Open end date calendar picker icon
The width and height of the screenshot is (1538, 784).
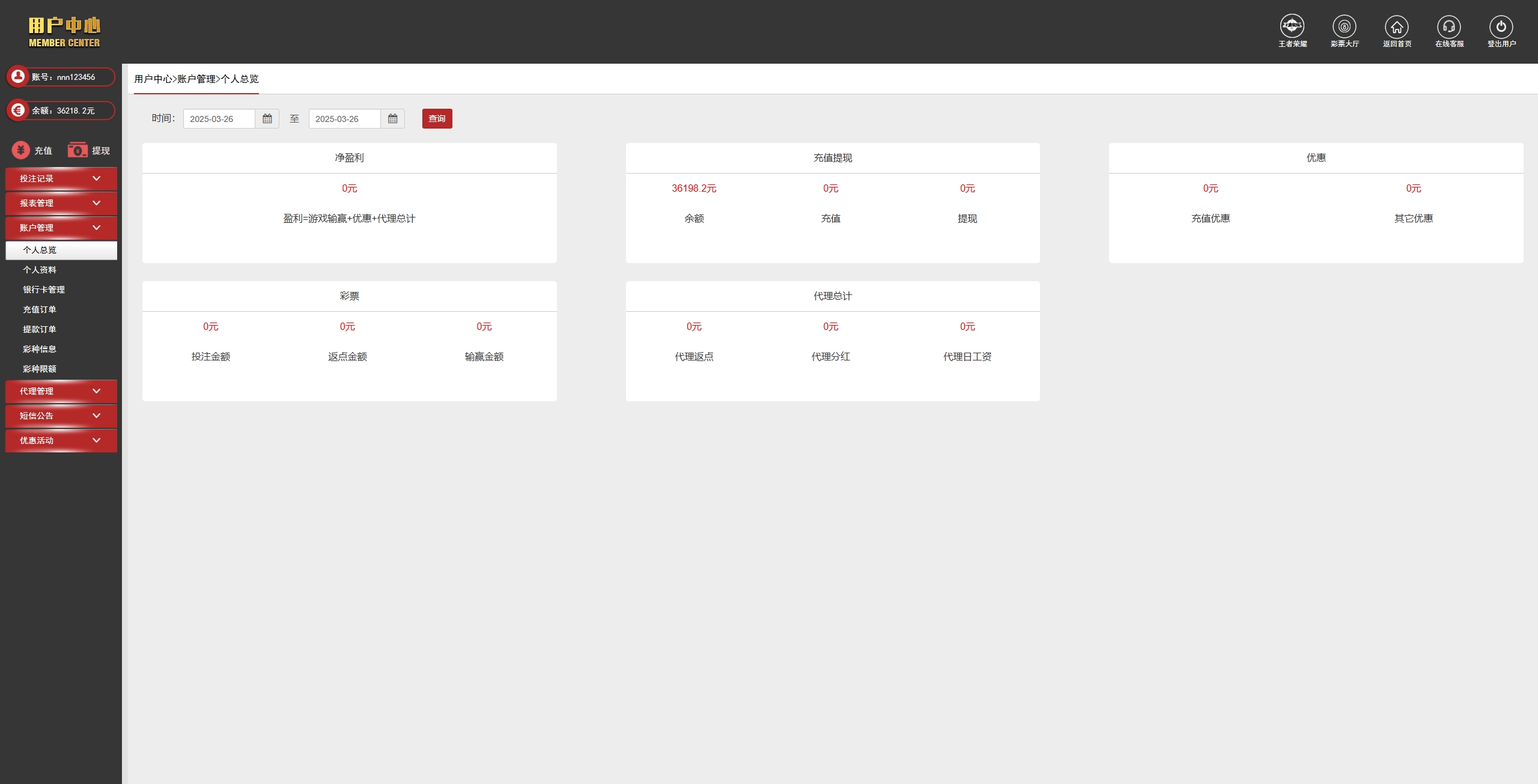[x=393, y=119]
